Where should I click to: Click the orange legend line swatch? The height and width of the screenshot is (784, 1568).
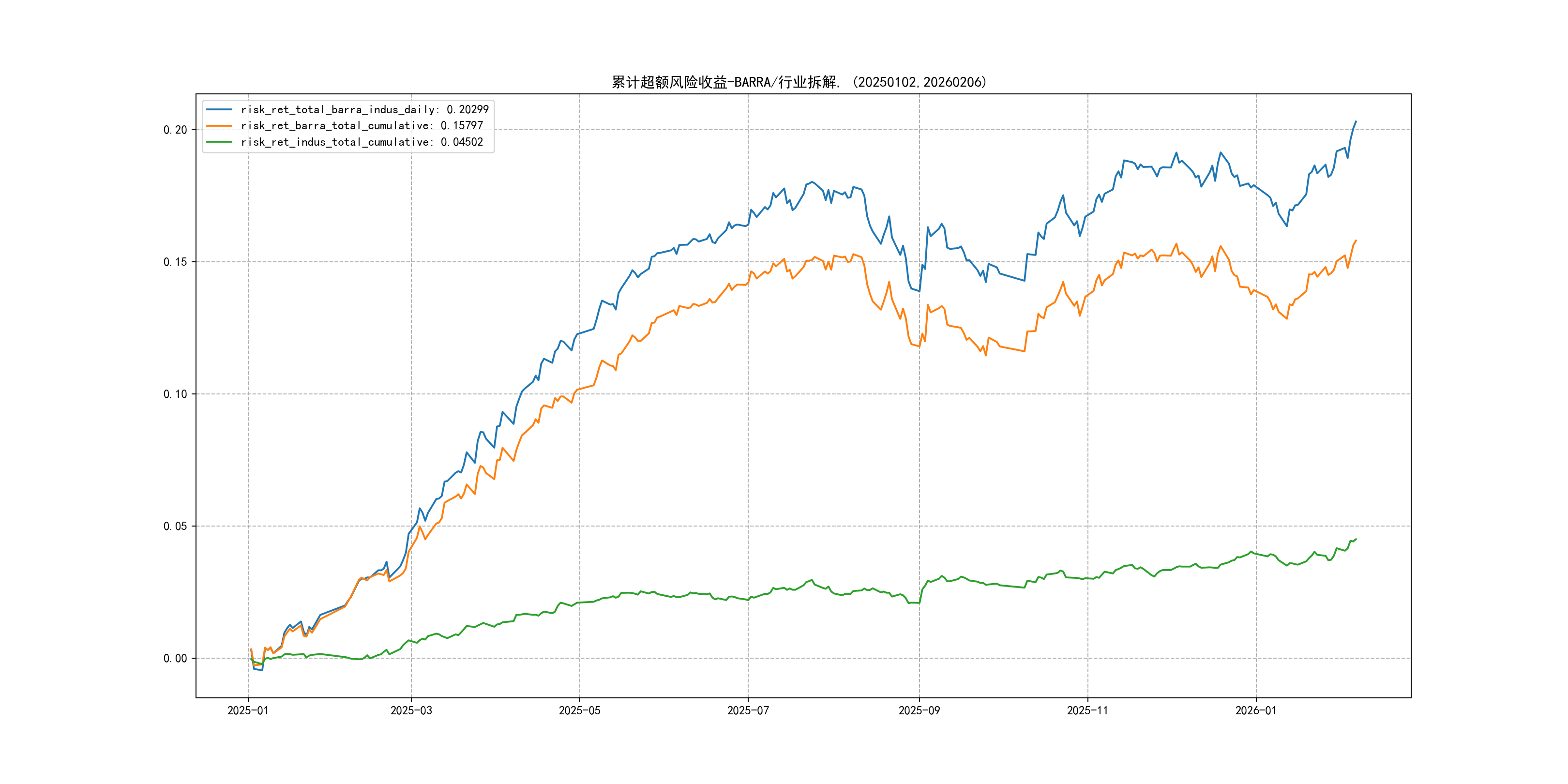point(219,126)
